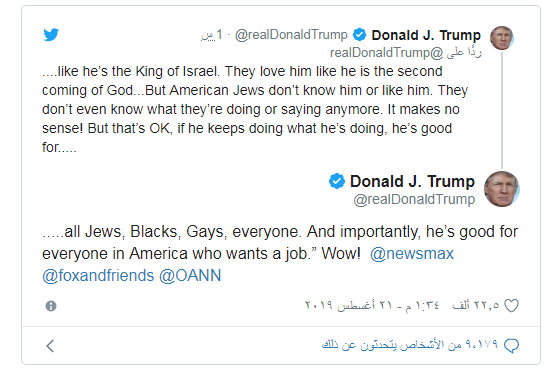Open the large profile avatar in the second tweet

pos(501,189)
